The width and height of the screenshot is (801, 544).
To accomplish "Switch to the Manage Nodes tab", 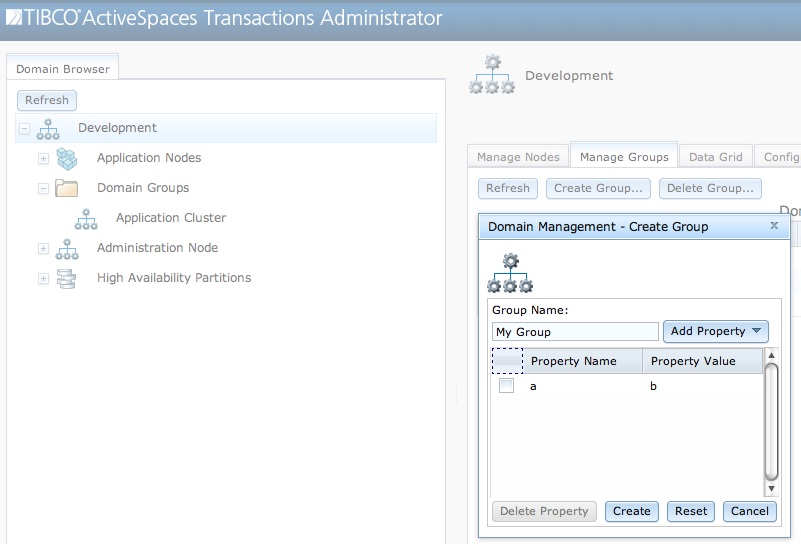I will pos(518,157).
